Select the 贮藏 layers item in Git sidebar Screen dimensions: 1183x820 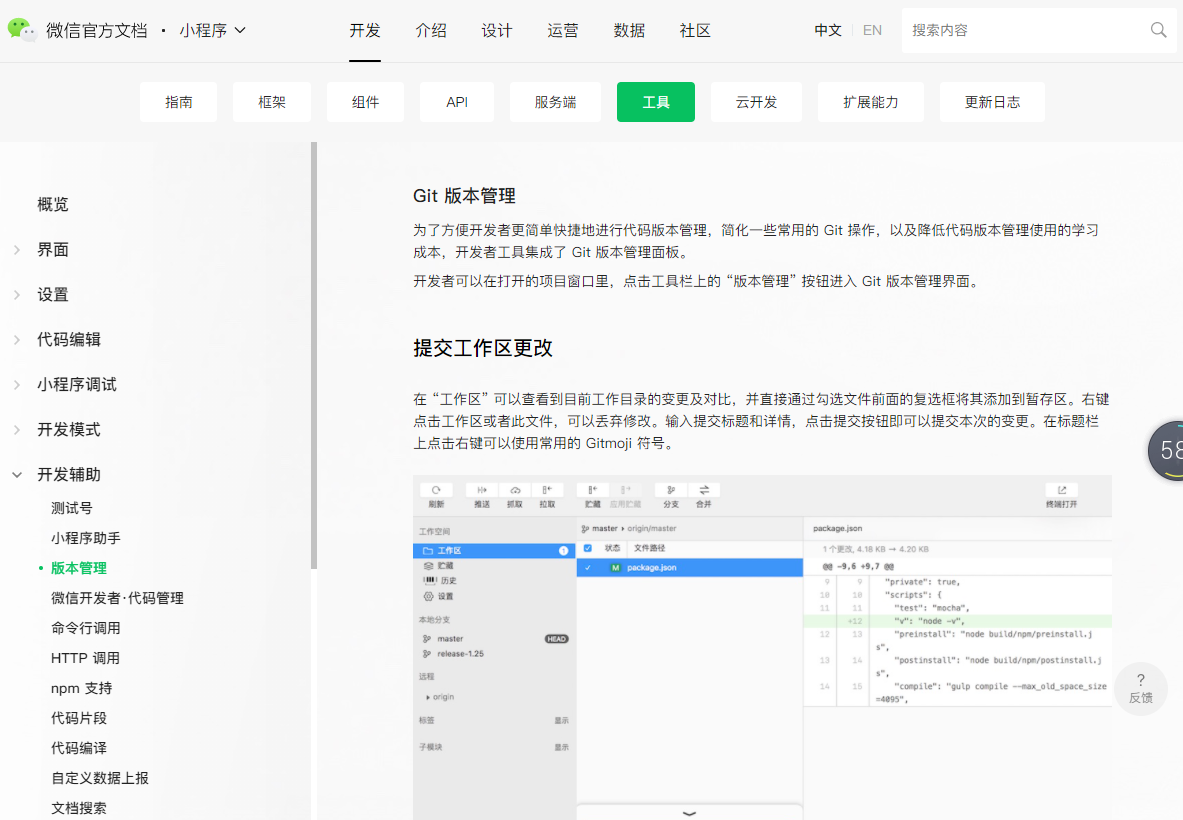tap(438, 566)
